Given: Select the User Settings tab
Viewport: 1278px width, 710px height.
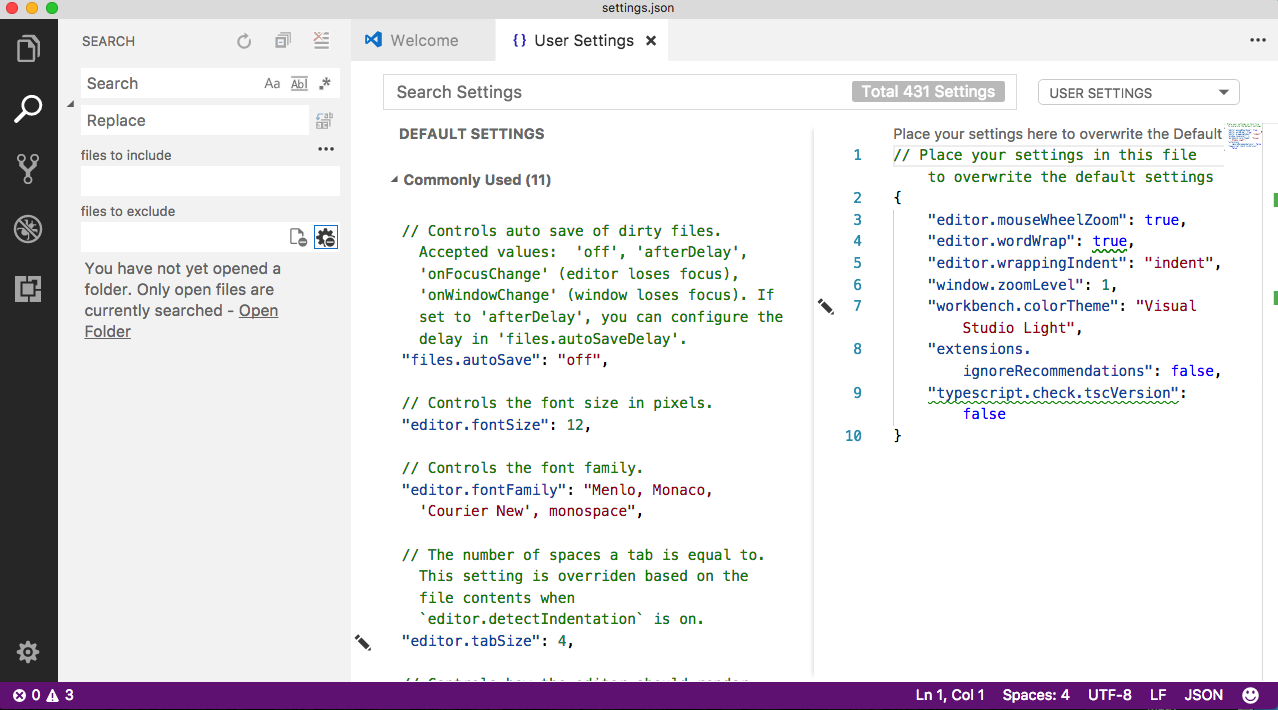Looking at the screenshot, I should (584, 41).
